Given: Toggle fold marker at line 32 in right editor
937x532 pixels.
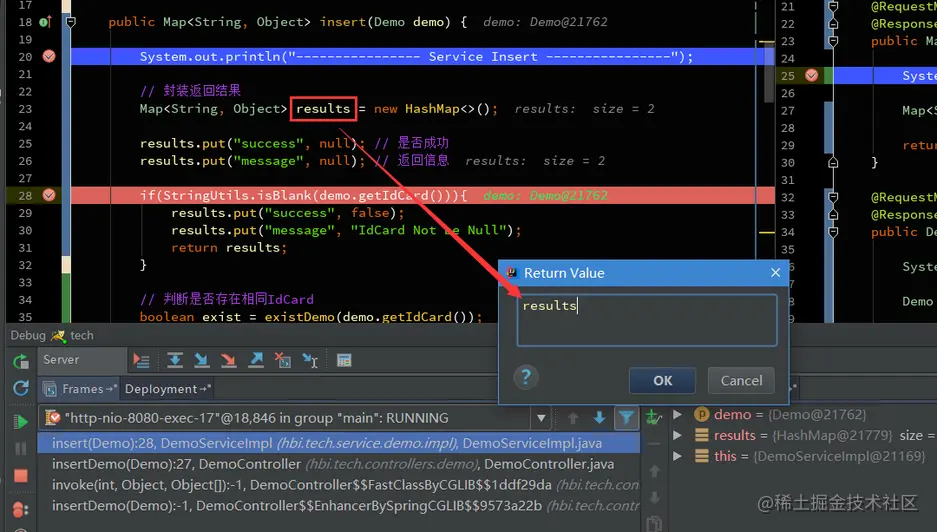Looking at the screenshot, I should [833, 197].
